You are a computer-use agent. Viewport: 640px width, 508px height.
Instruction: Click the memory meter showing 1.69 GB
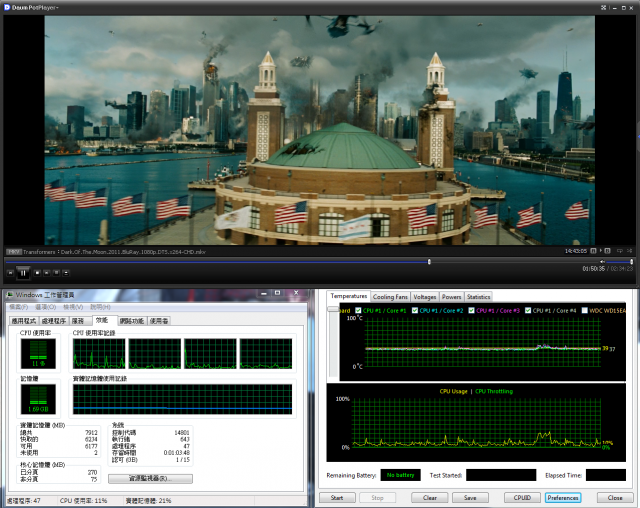(x=38, y=399)
